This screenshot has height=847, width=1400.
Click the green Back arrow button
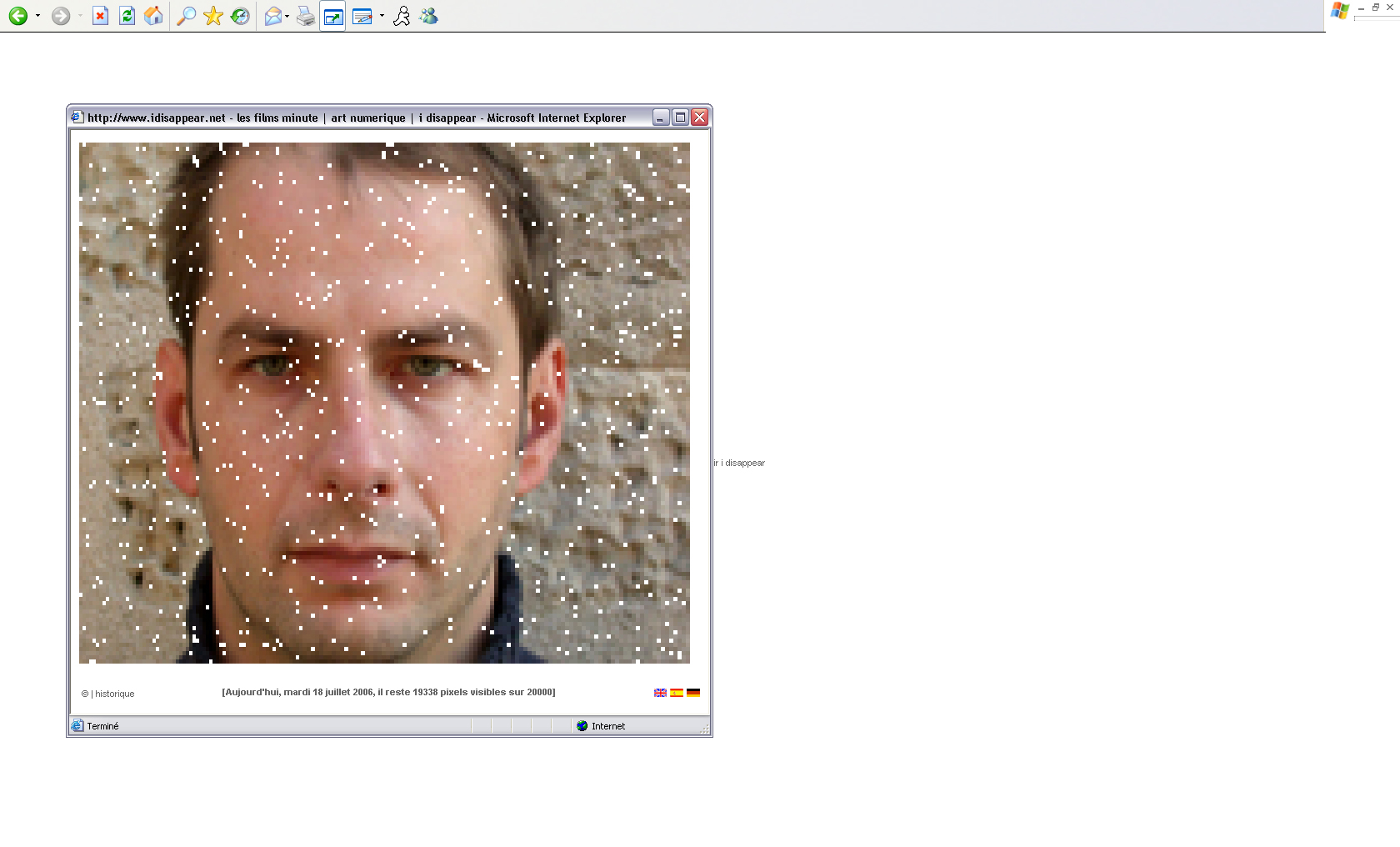pyautogui.click(x=18, y=16)
